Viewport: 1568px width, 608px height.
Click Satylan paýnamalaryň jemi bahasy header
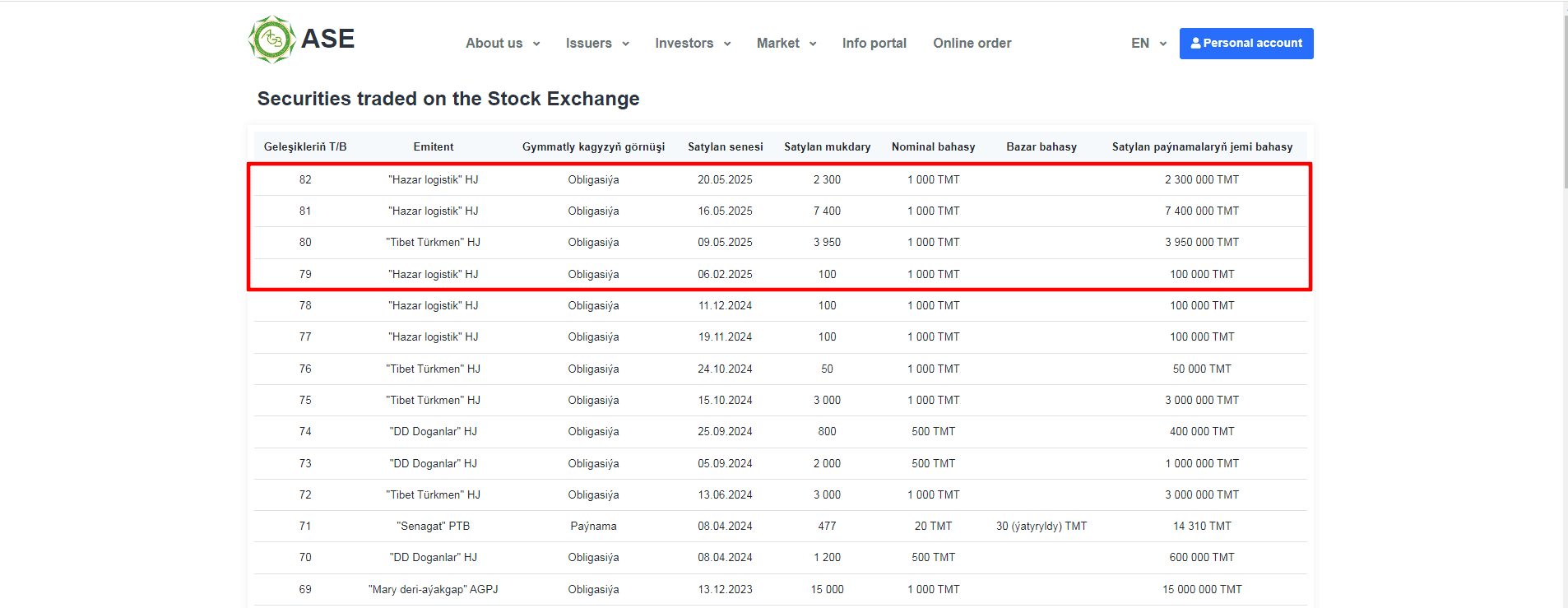[1202, 147]
